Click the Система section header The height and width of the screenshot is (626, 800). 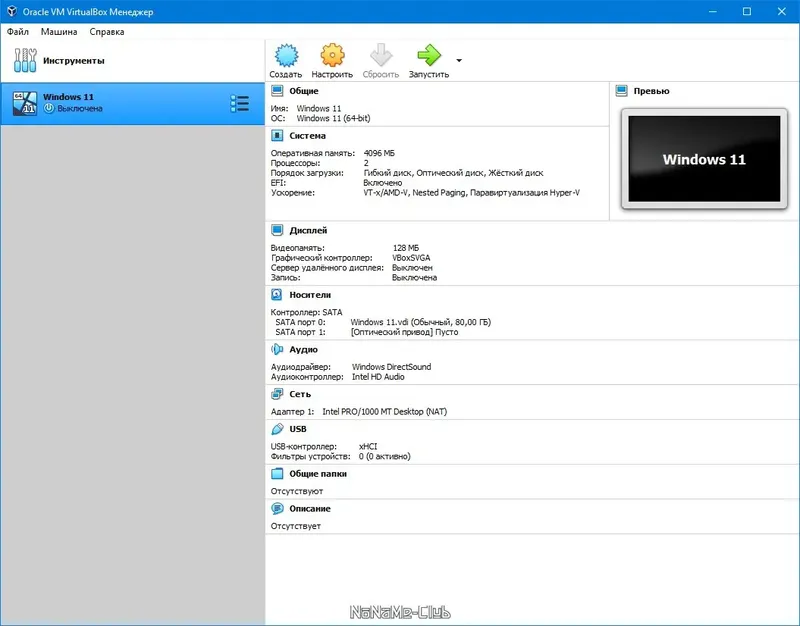coord(307,136)
